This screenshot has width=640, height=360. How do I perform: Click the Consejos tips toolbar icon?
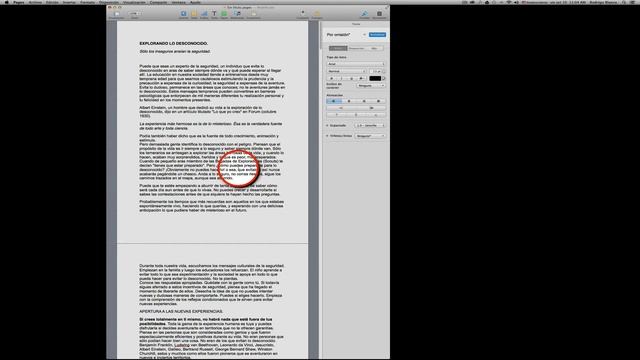317,14
